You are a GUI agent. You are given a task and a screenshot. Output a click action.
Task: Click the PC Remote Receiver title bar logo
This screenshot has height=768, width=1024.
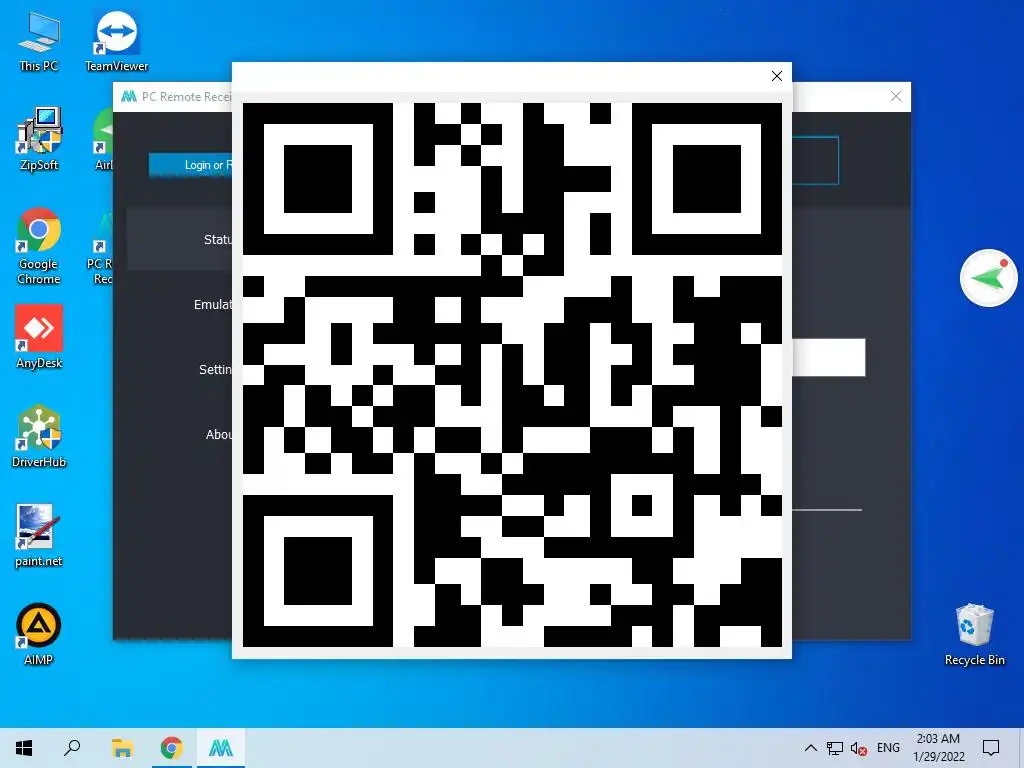click(129, 97)
